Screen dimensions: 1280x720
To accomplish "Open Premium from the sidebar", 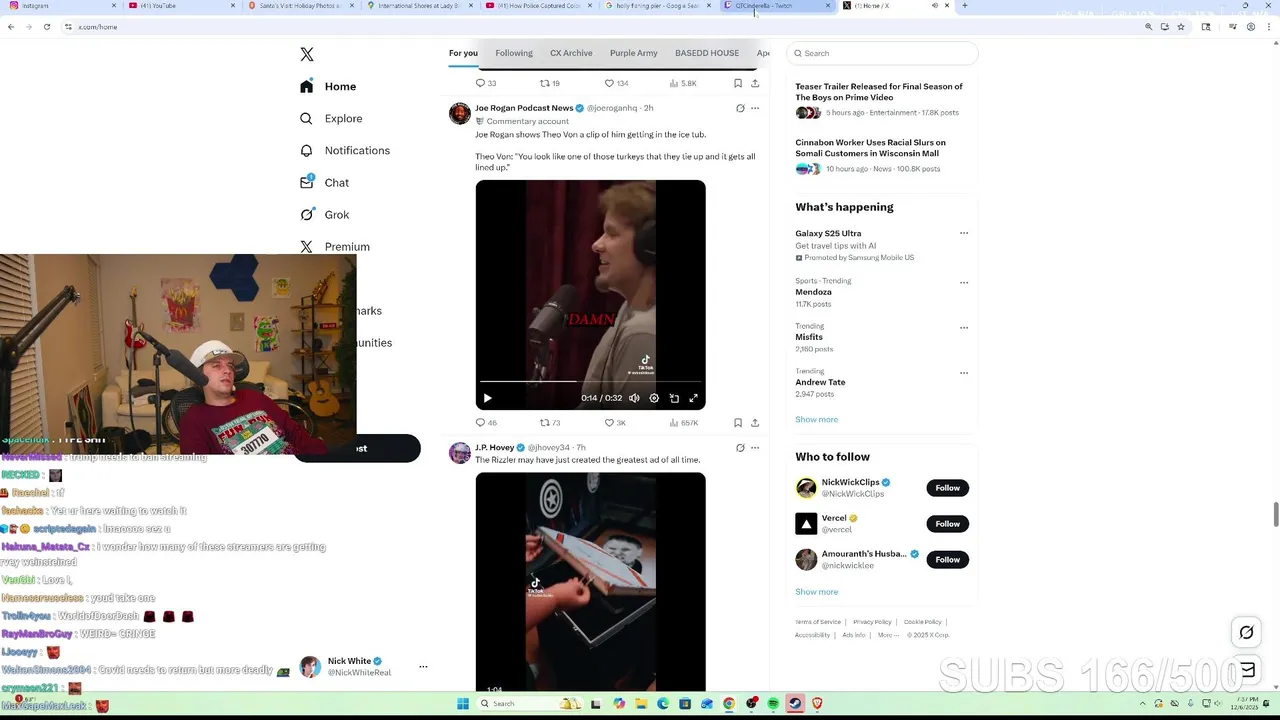I will pos(335,247).
